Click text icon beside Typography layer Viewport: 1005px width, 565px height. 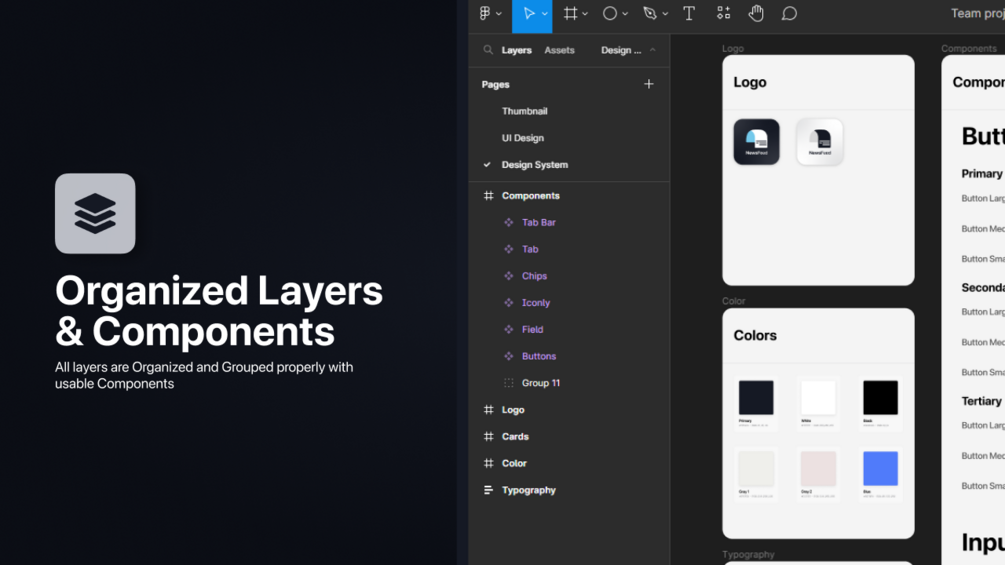click(488, 490)
